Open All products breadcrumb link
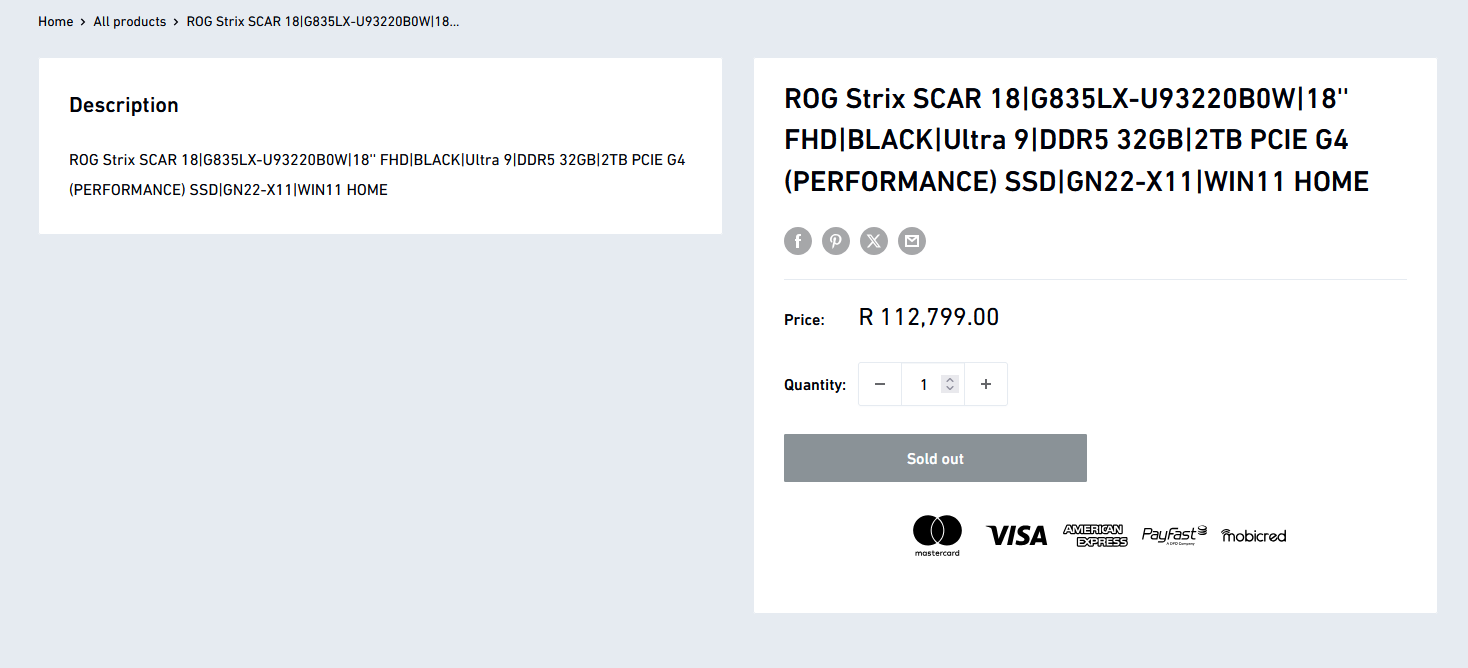Image resolution: width=1468 pixels, height=668 pixels. pos(130,21)
